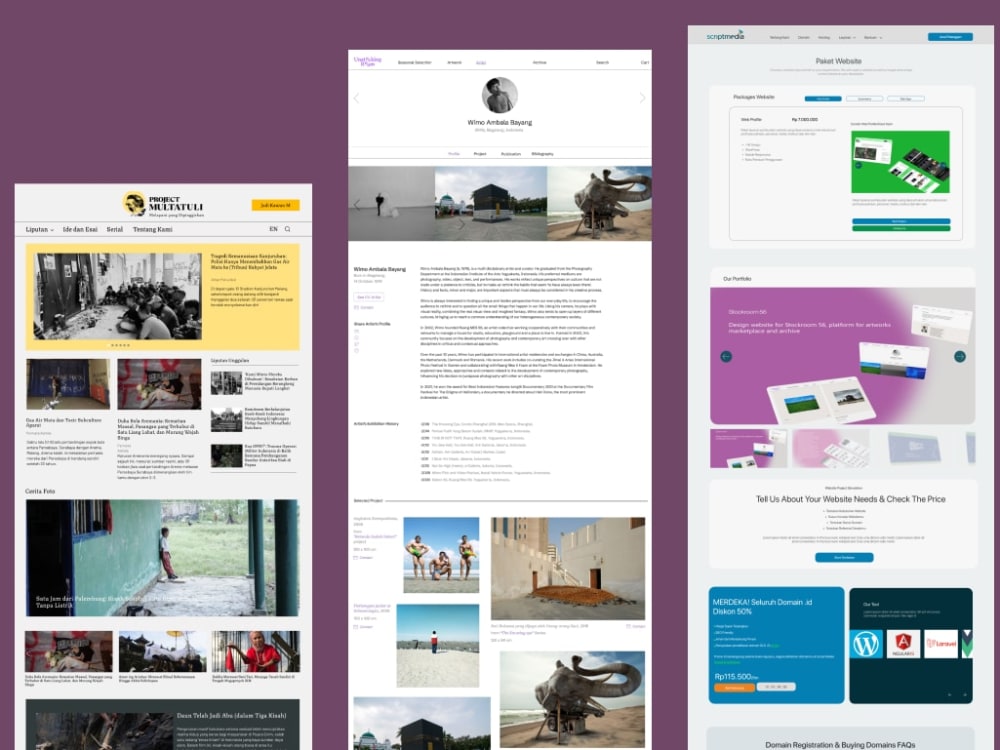Switch language to EN on Multatuli page
The image size is (1000, 750).
pos(273,229)
